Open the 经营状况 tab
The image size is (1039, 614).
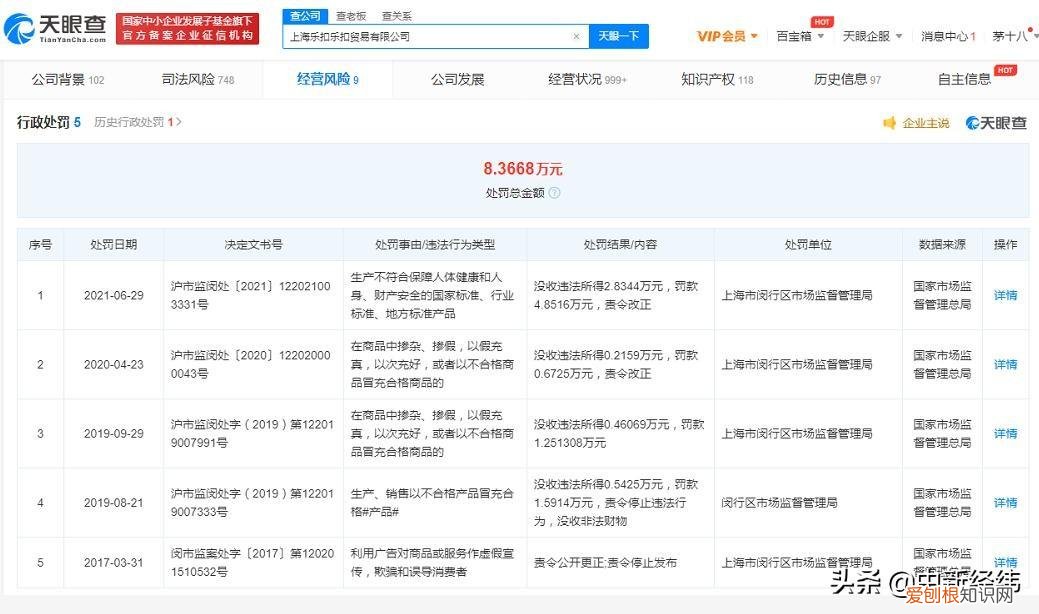pos(587,79)
